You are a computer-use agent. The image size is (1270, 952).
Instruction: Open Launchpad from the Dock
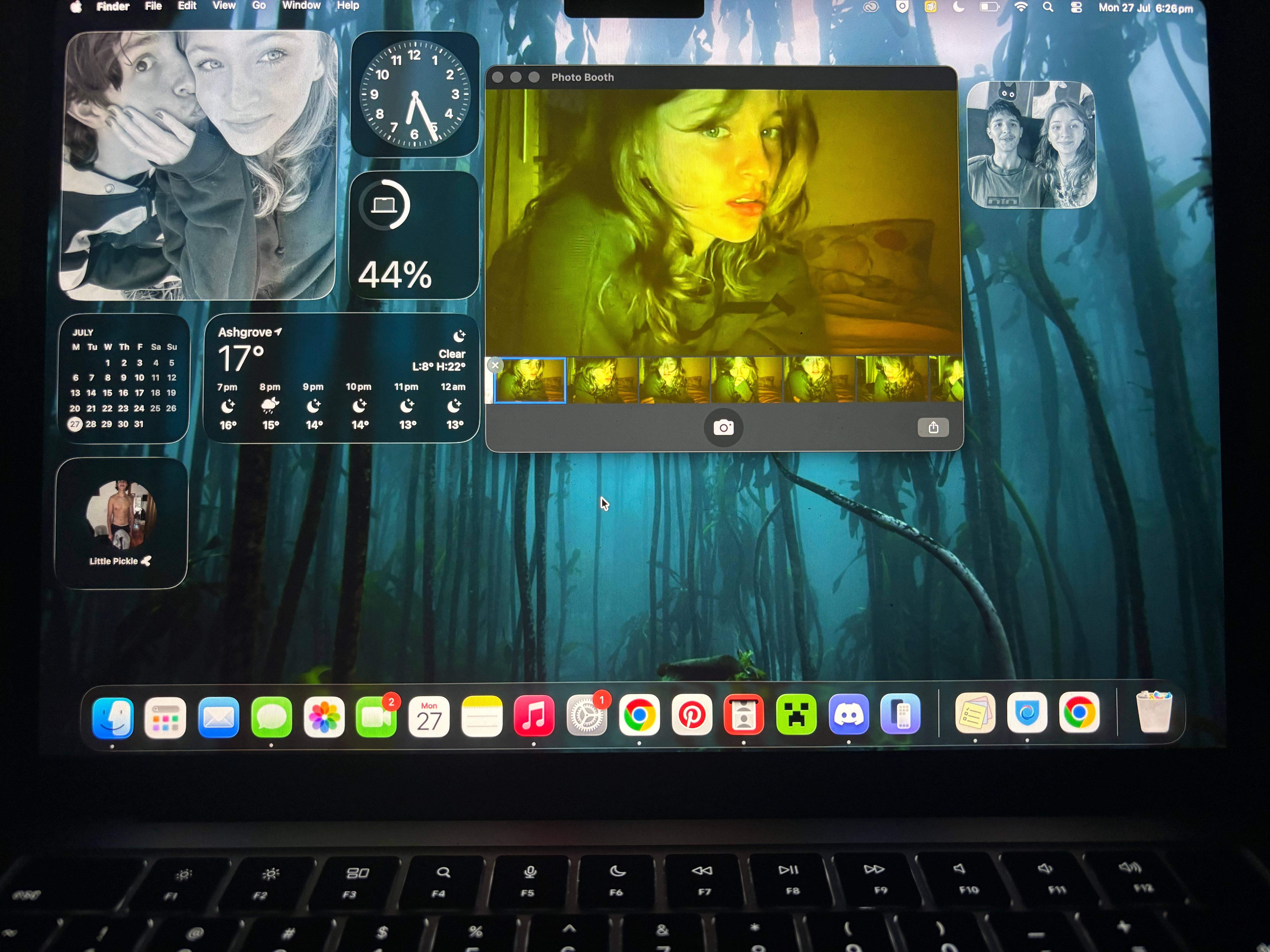(x=165, y=717)
